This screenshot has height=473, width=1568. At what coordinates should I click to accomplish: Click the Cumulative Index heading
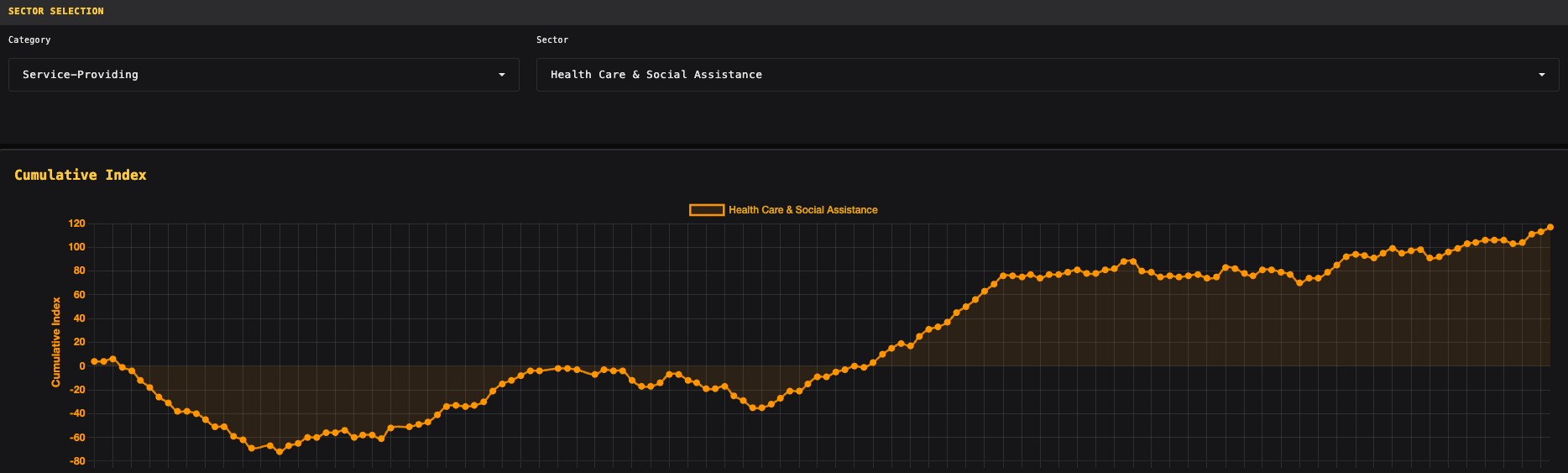81,175
